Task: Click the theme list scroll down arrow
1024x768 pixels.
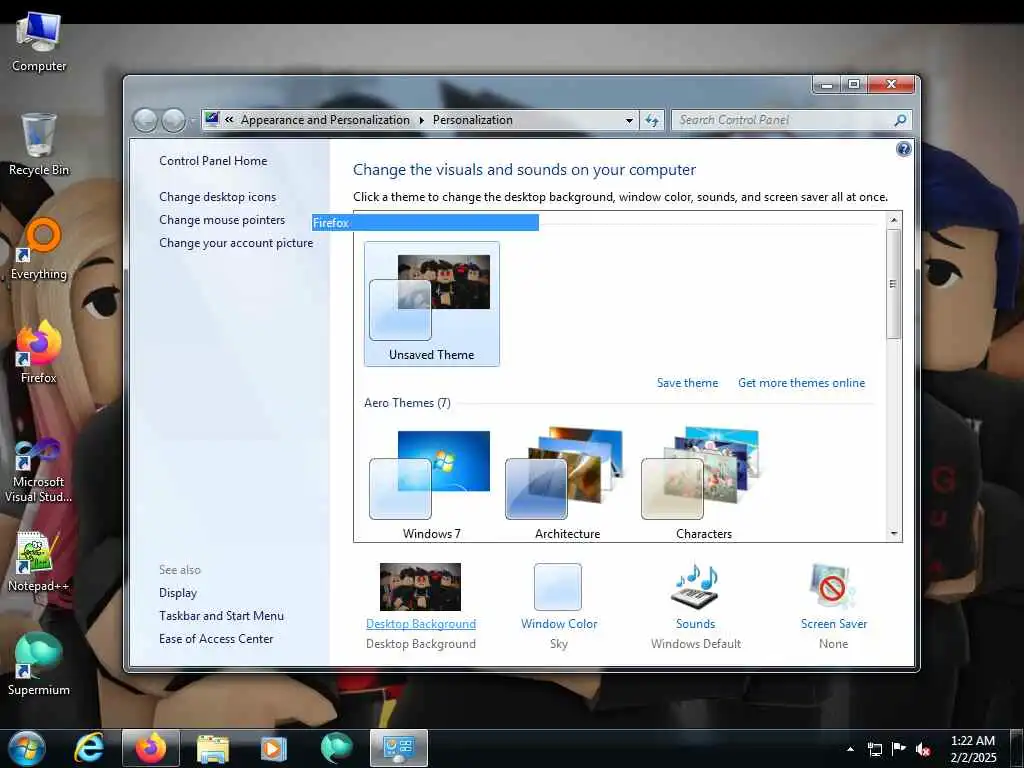Action: (x=894, y=534)
